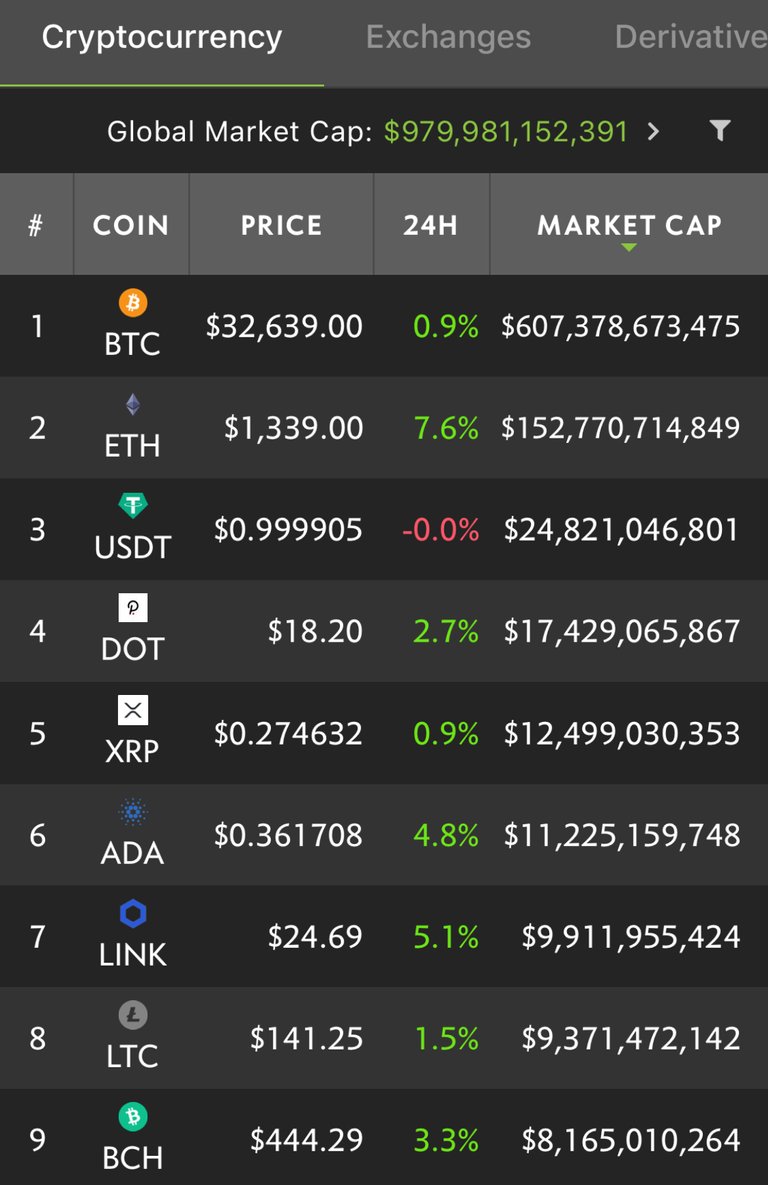Click the Bitcoin Cash BCH icon

pos(133,1116)
